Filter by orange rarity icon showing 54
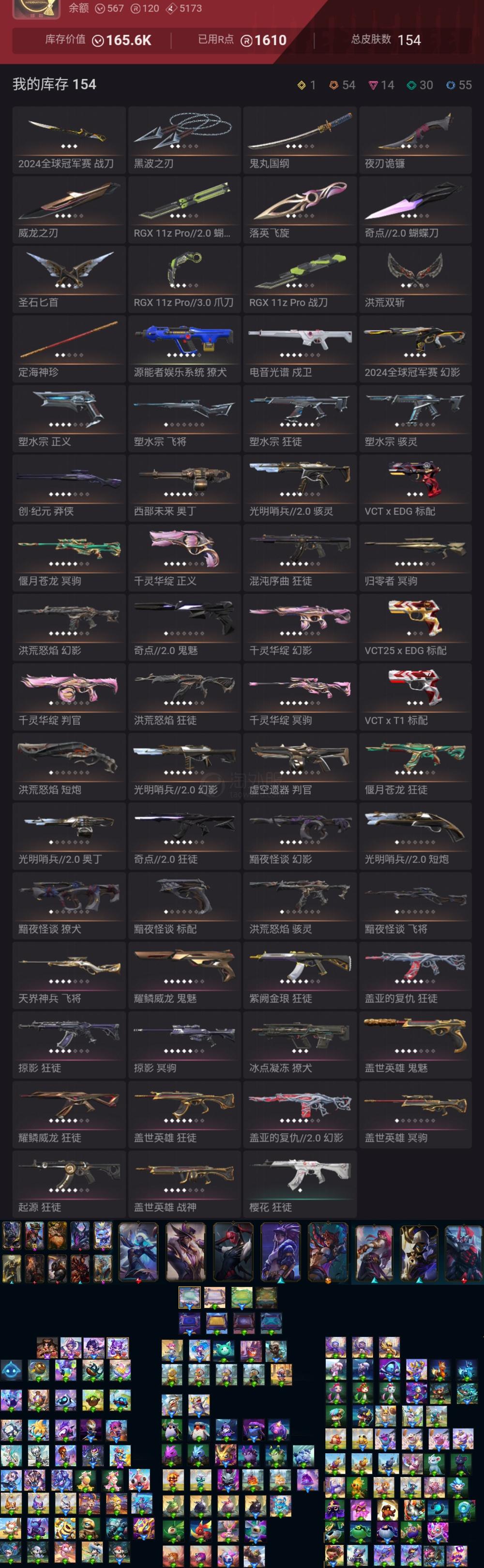Image resolution: width=484 pixels, height=1568 pixels. [342, 85]
